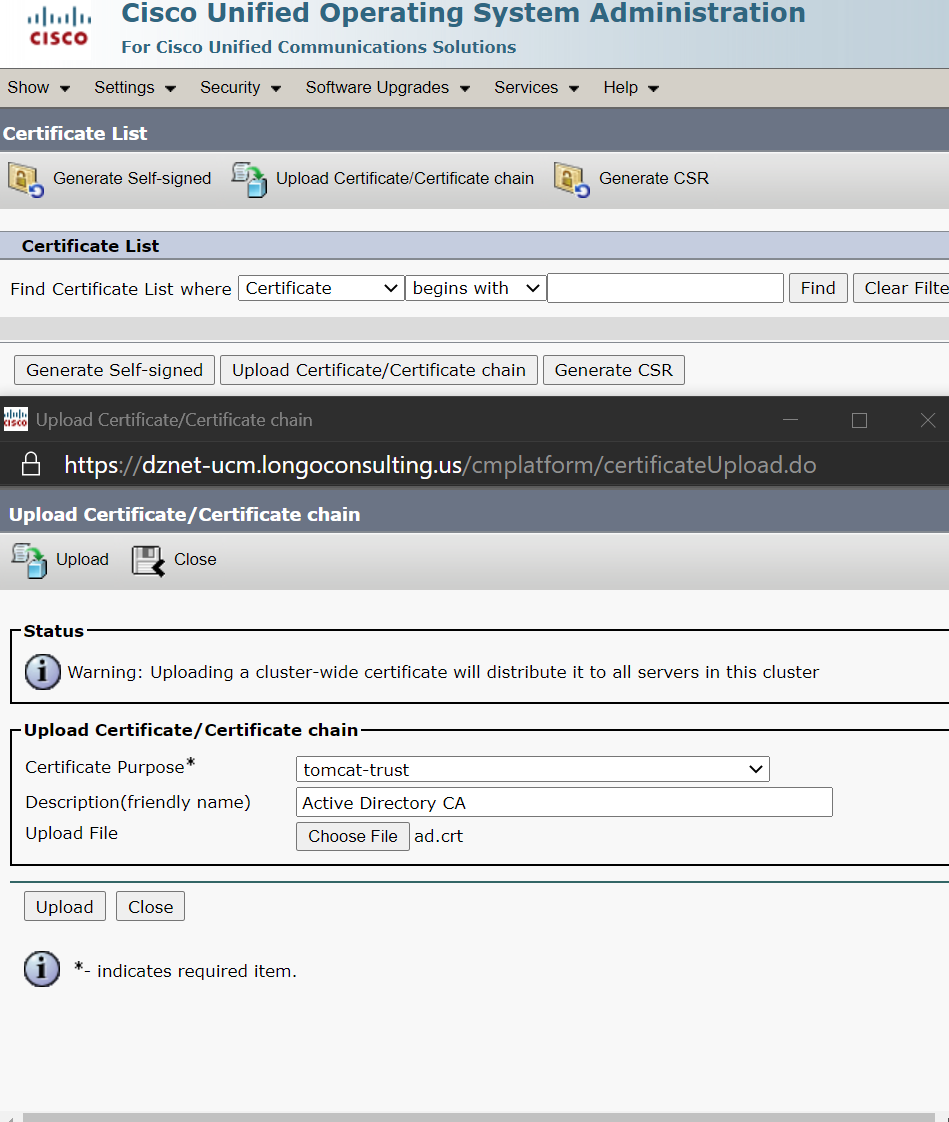Open the Security menu

tap(240, 87)
